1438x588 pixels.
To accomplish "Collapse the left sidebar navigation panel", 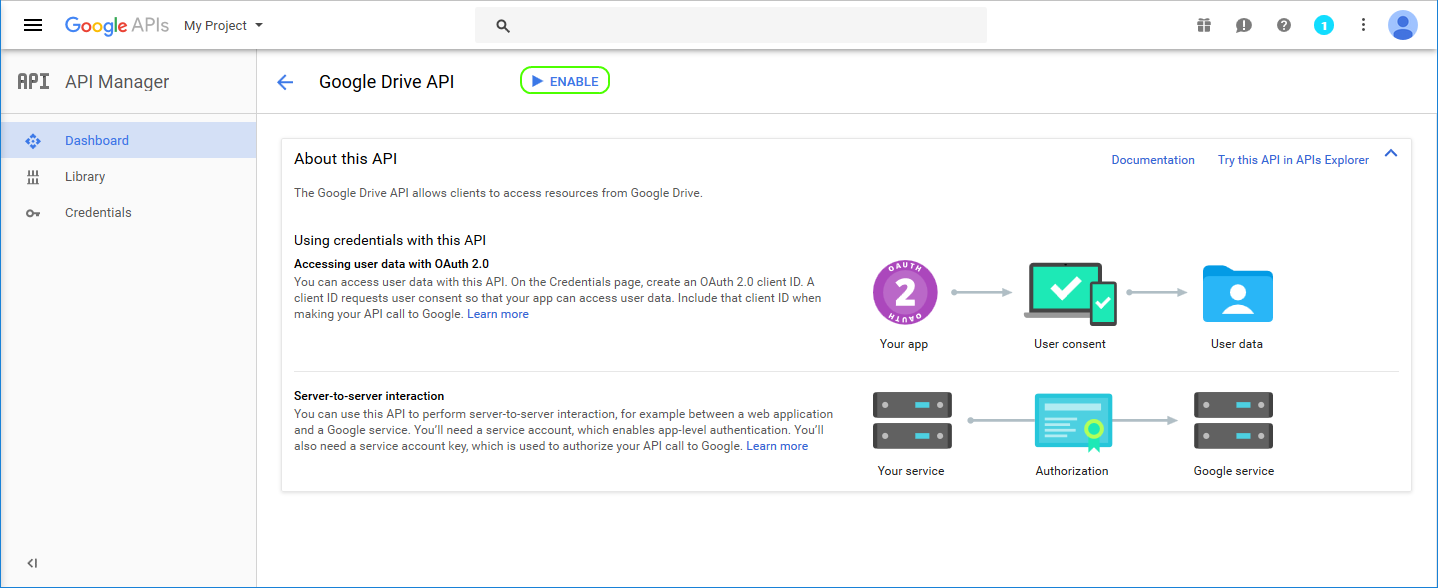I will click(32, 563).
